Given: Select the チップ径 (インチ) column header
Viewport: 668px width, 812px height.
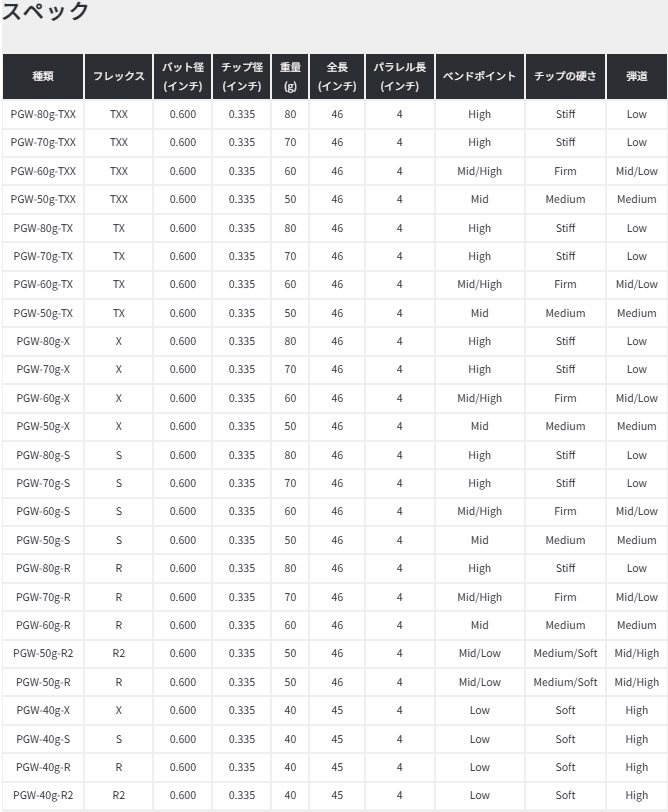Looking at the screenshot, I should tap(242, 76).
